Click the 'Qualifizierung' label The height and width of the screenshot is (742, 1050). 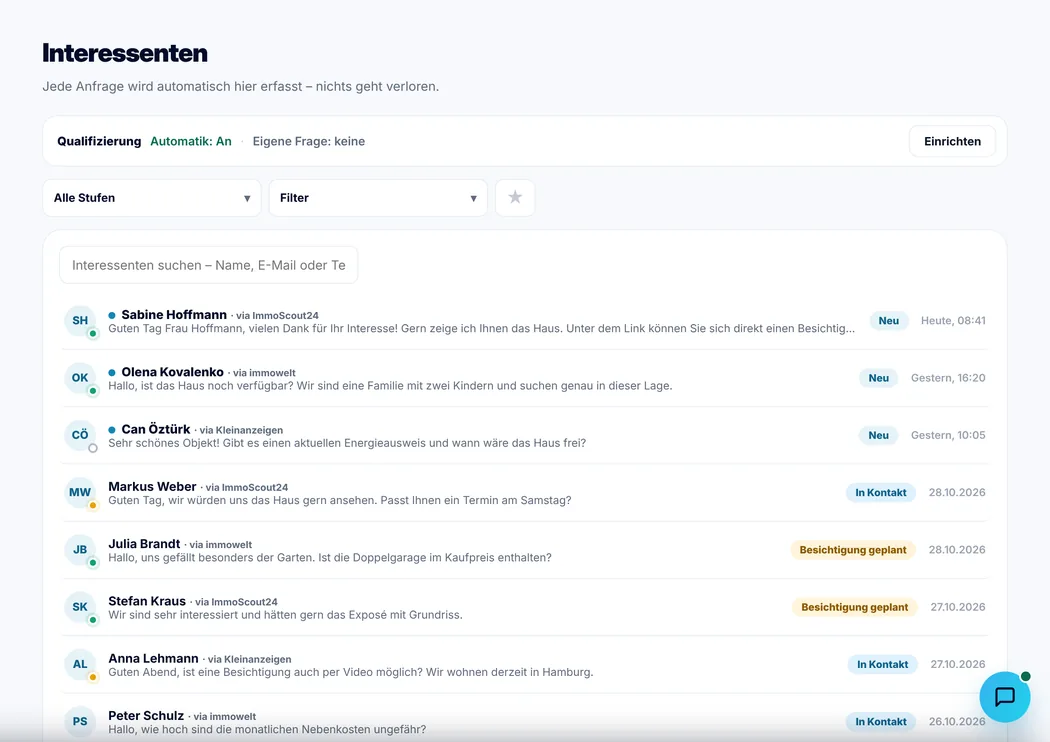[x=99, y=141]
